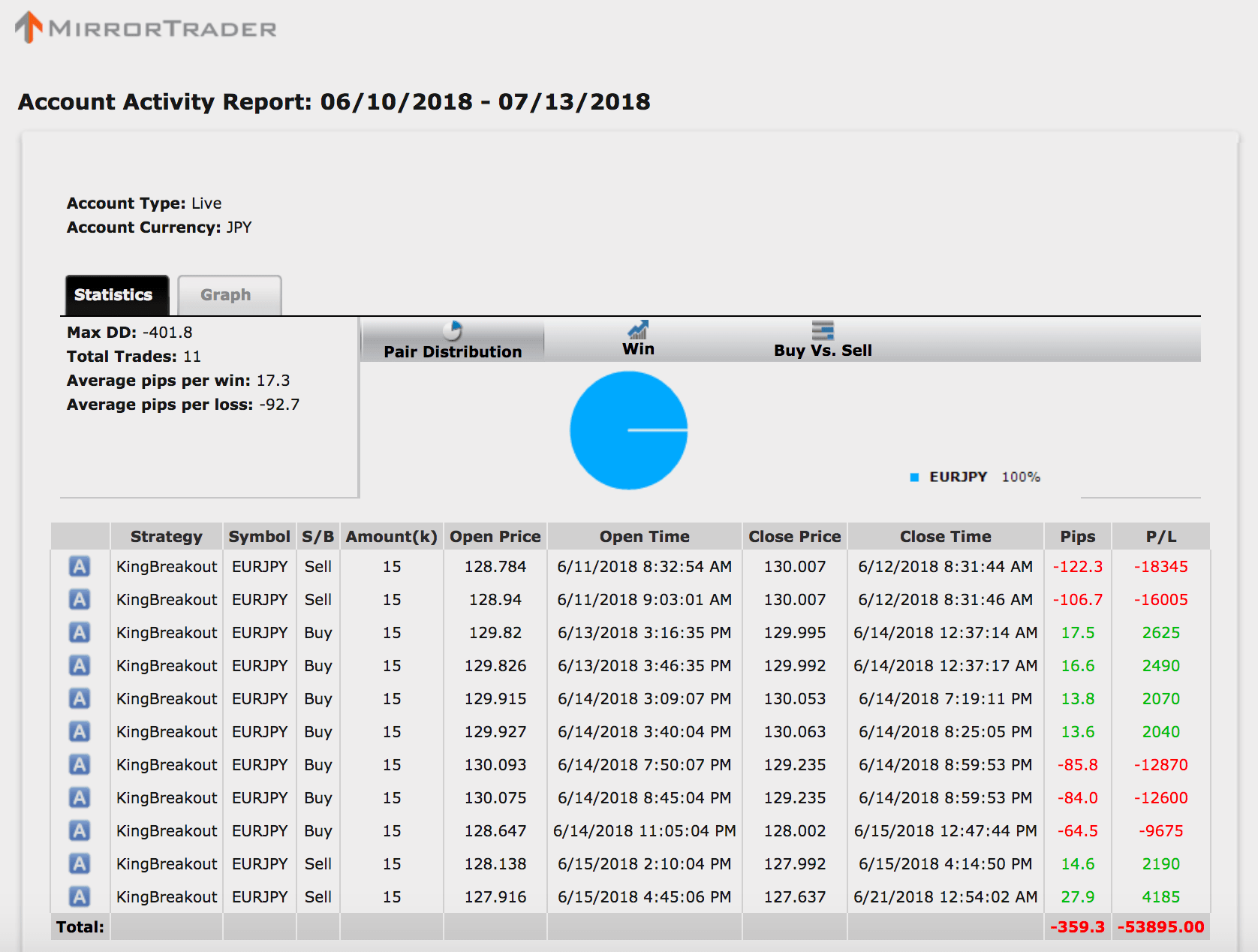
Task: Click the total P/L -53895.00
Action: (x=1161, y=927)
